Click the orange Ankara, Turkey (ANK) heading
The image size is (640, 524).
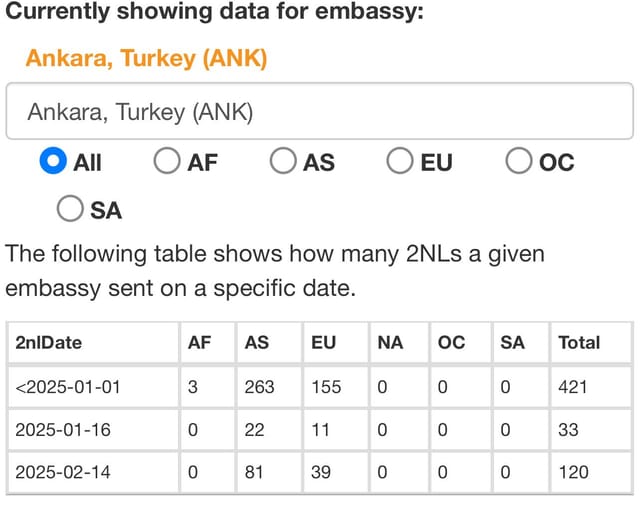click(x=147, y=58)
